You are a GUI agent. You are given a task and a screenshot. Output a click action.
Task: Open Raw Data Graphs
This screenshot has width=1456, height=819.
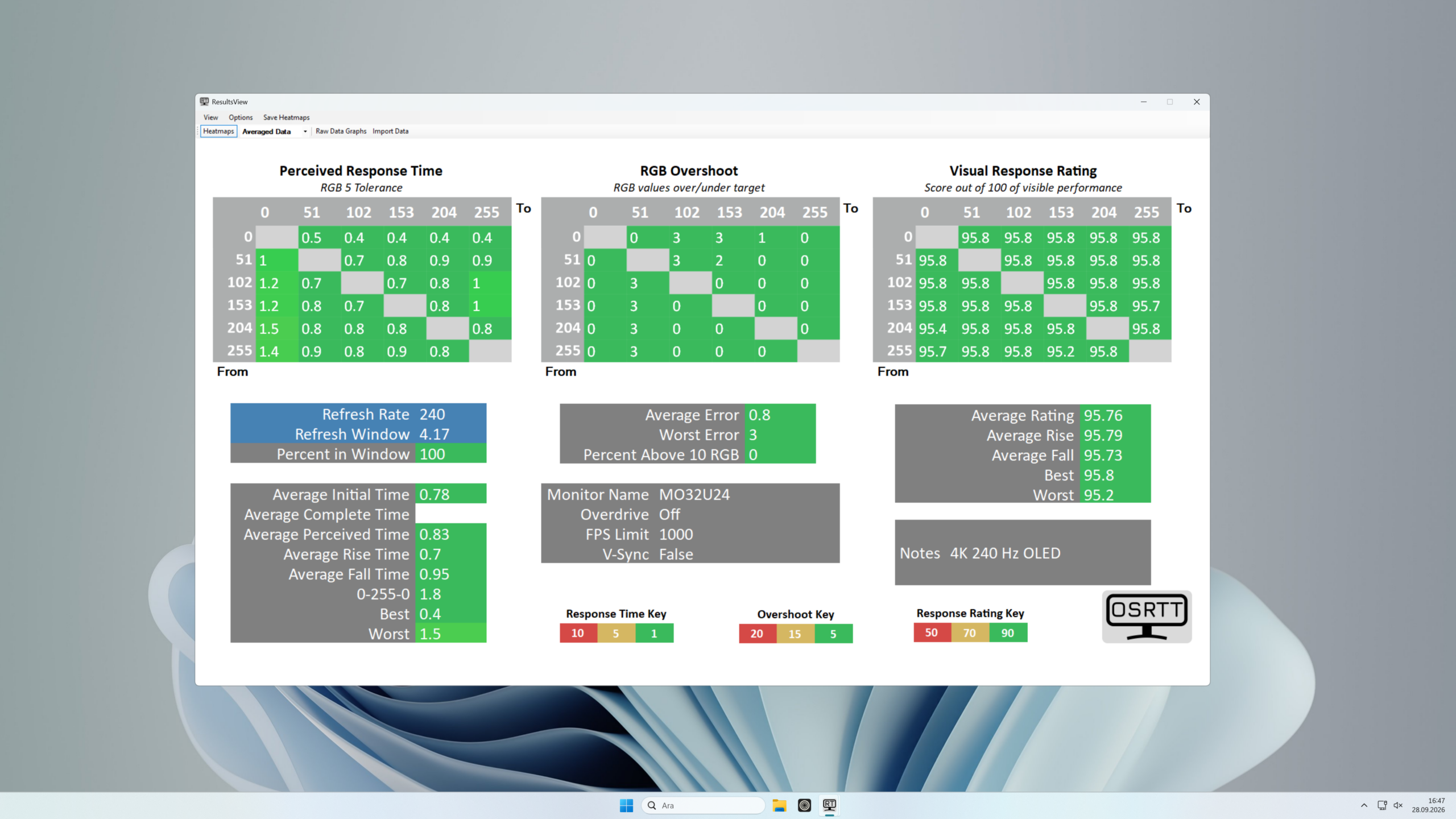pos(341,131)
